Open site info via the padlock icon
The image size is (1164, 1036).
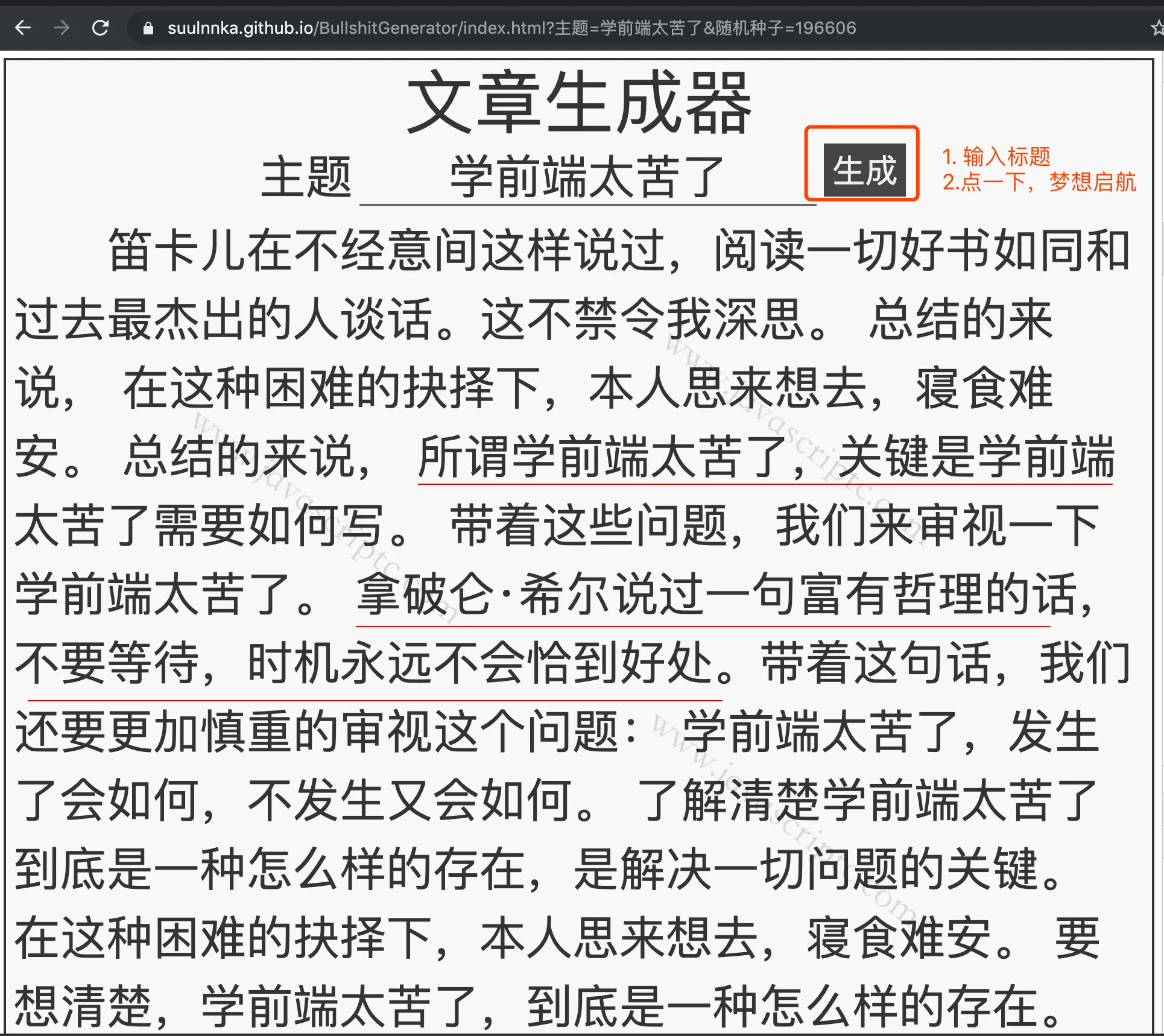pyautogui.click(x=148, y=28)
